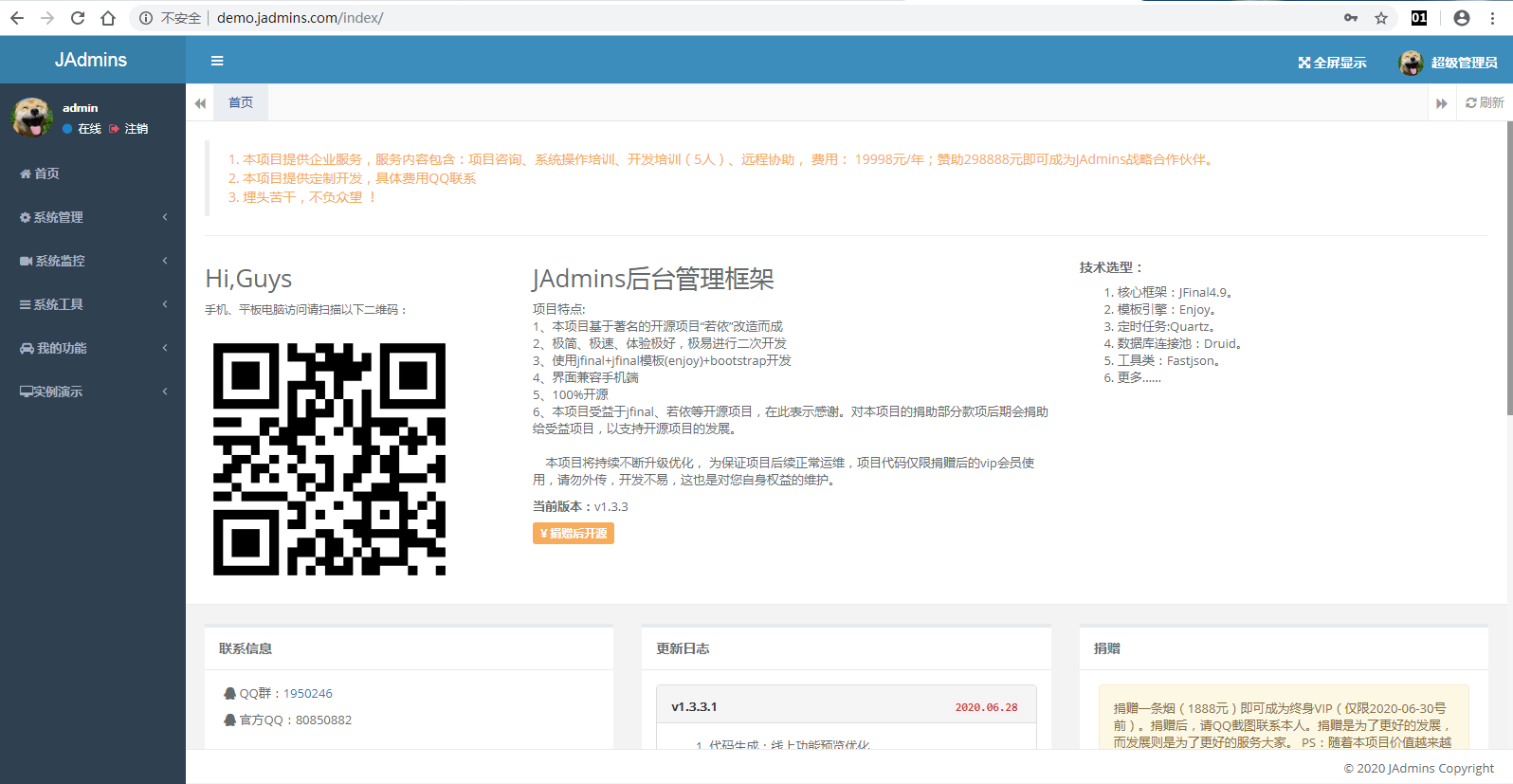Expand the 我的功能 sidebar menu
Viewport: 1513px width, 784px height.
[93, 348]
